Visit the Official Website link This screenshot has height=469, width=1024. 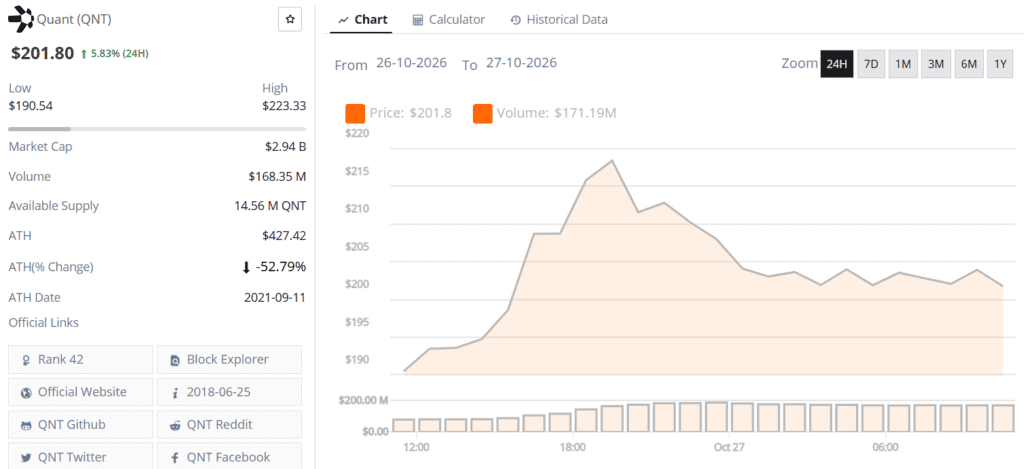click(x=80, y=392)
